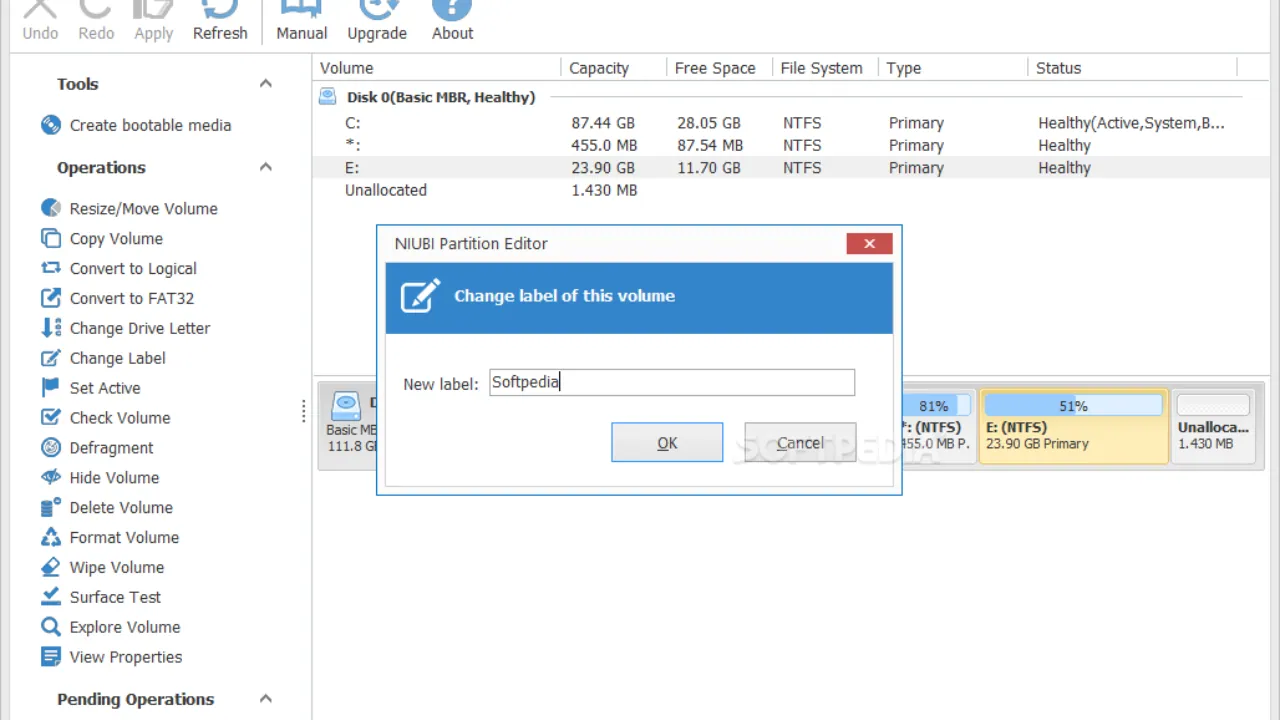Select the E: (NTFS) partition block
This screenshot has width=1280, height=720.
click(1074, 426)
